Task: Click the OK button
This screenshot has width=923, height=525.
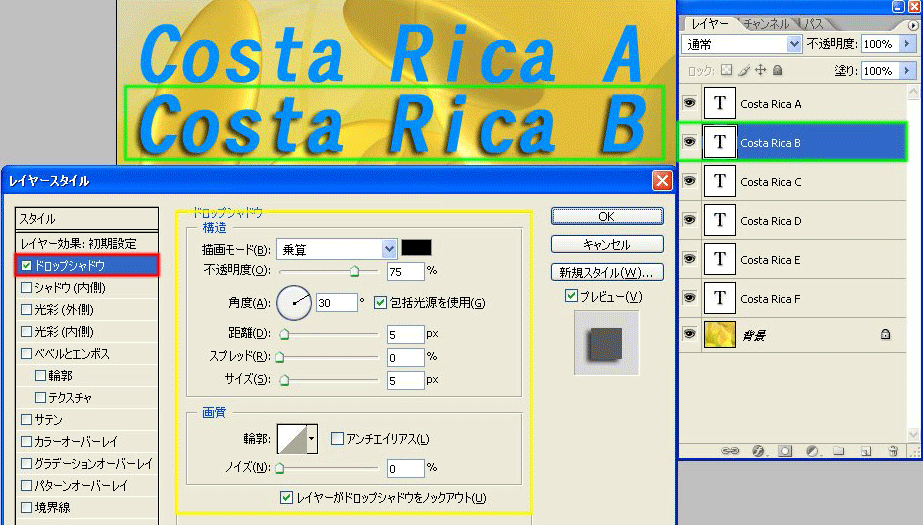Action: point(606,216)
